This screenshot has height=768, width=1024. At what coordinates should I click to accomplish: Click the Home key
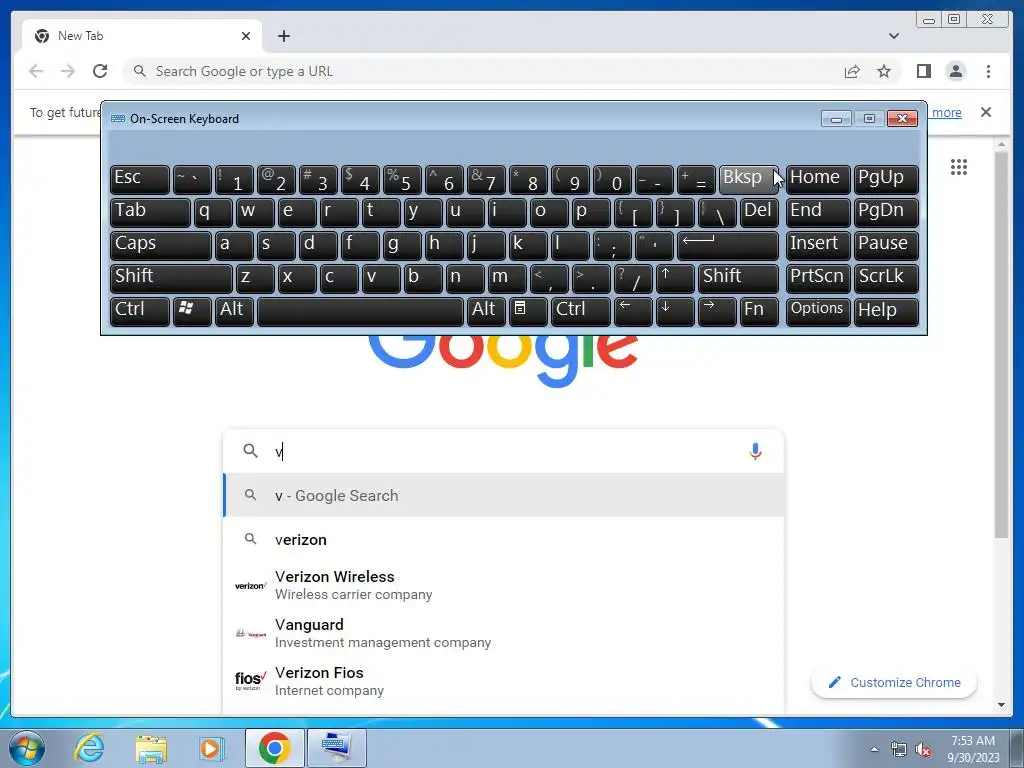[x=818, y=179]
